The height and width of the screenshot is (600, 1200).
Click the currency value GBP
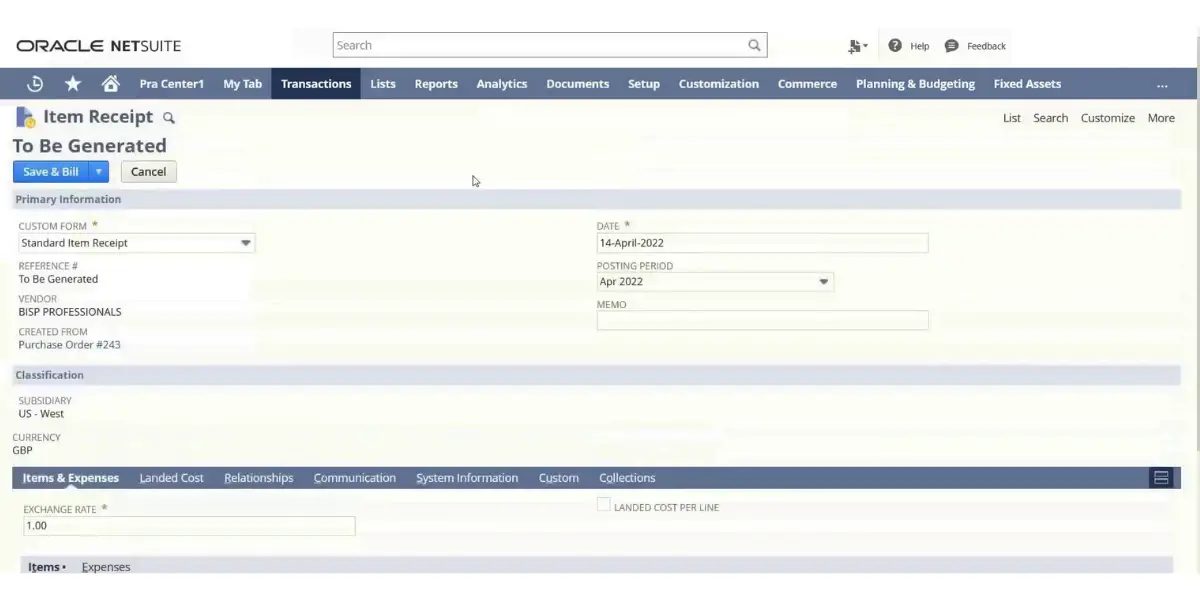point(22,451)
